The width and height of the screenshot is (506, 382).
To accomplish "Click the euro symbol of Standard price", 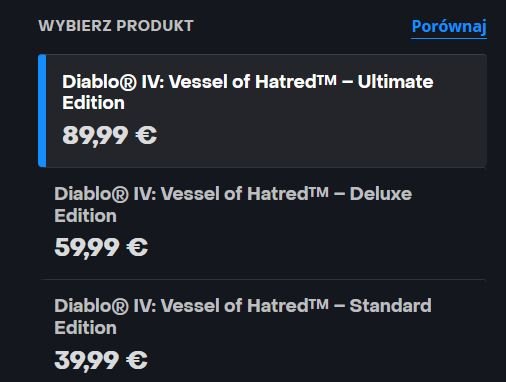I will (137, 360).
